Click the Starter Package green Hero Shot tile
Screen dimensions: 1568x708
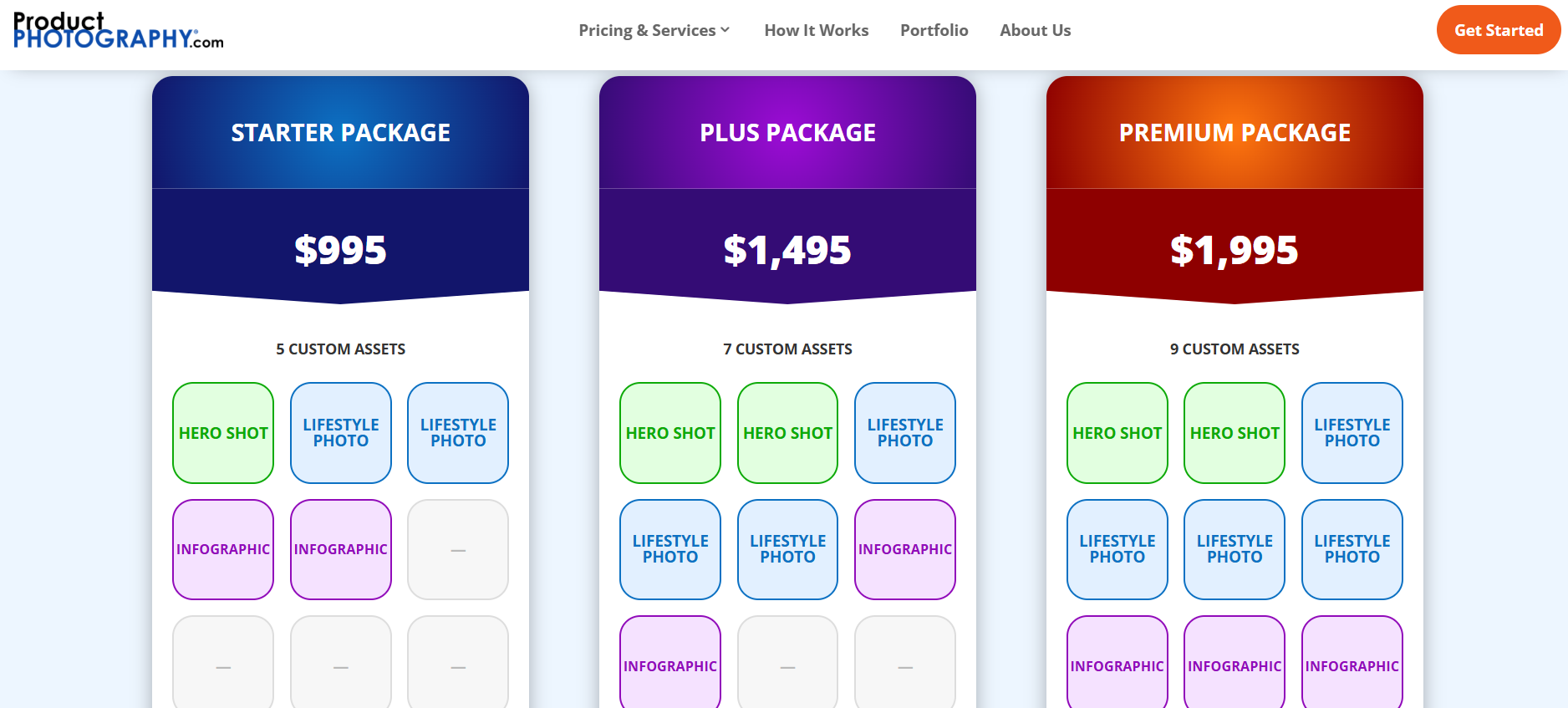[223, 433]
